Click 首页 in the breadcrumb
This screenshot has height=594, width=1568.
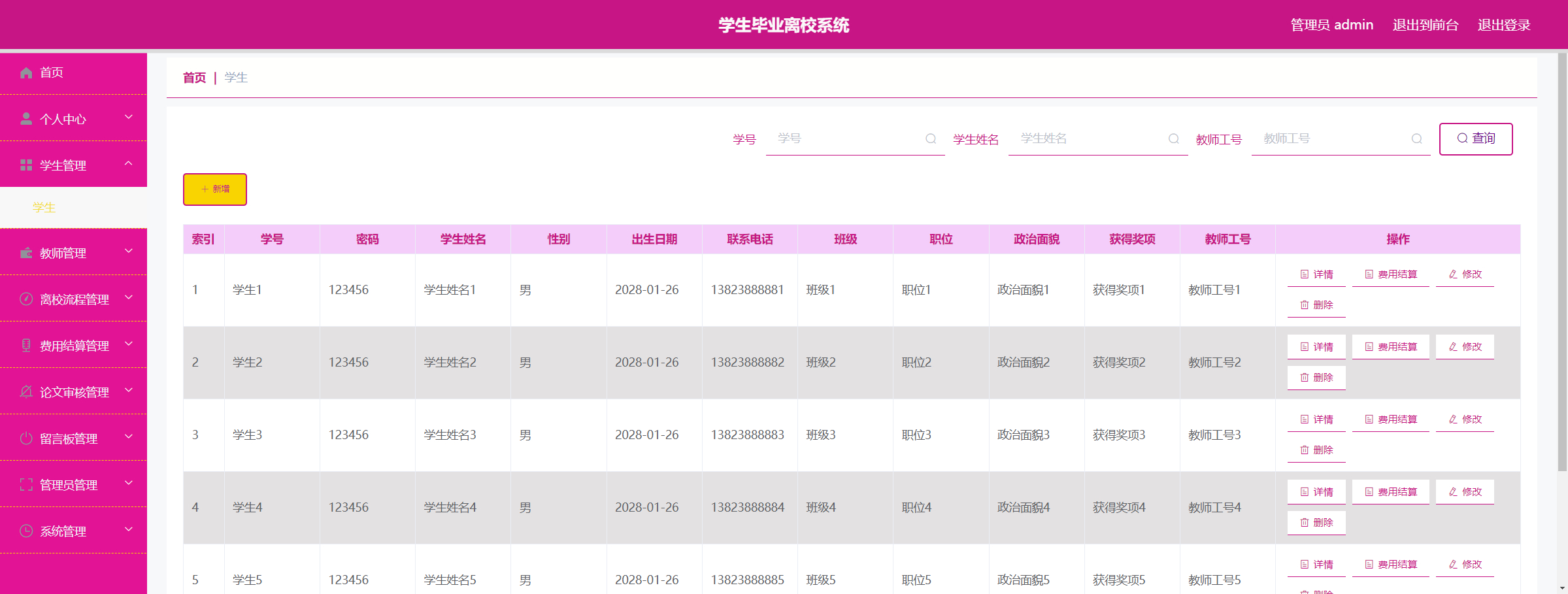click(194, 78)
